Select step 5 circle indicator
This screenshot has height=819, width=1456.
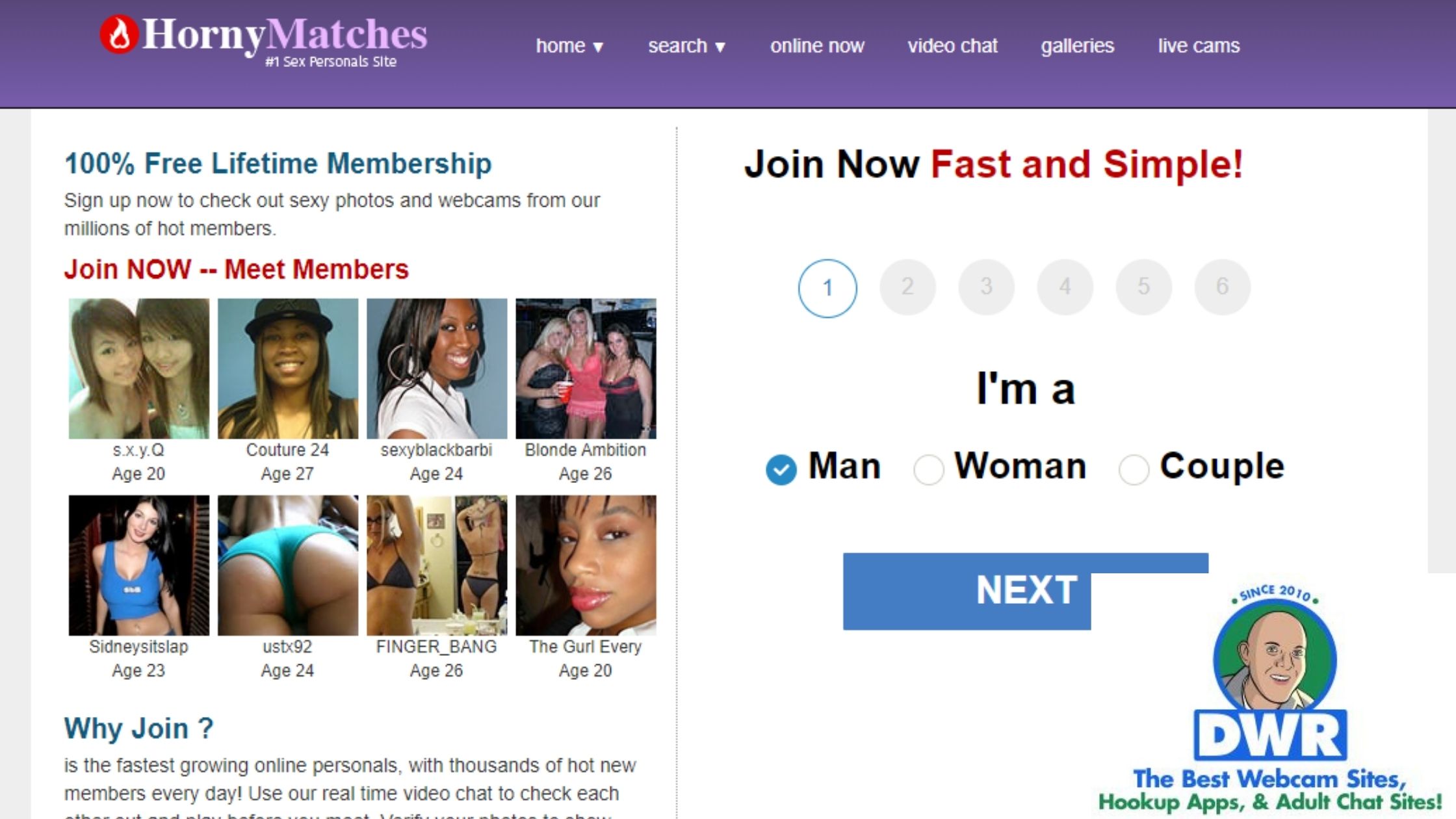[1143, 287]
